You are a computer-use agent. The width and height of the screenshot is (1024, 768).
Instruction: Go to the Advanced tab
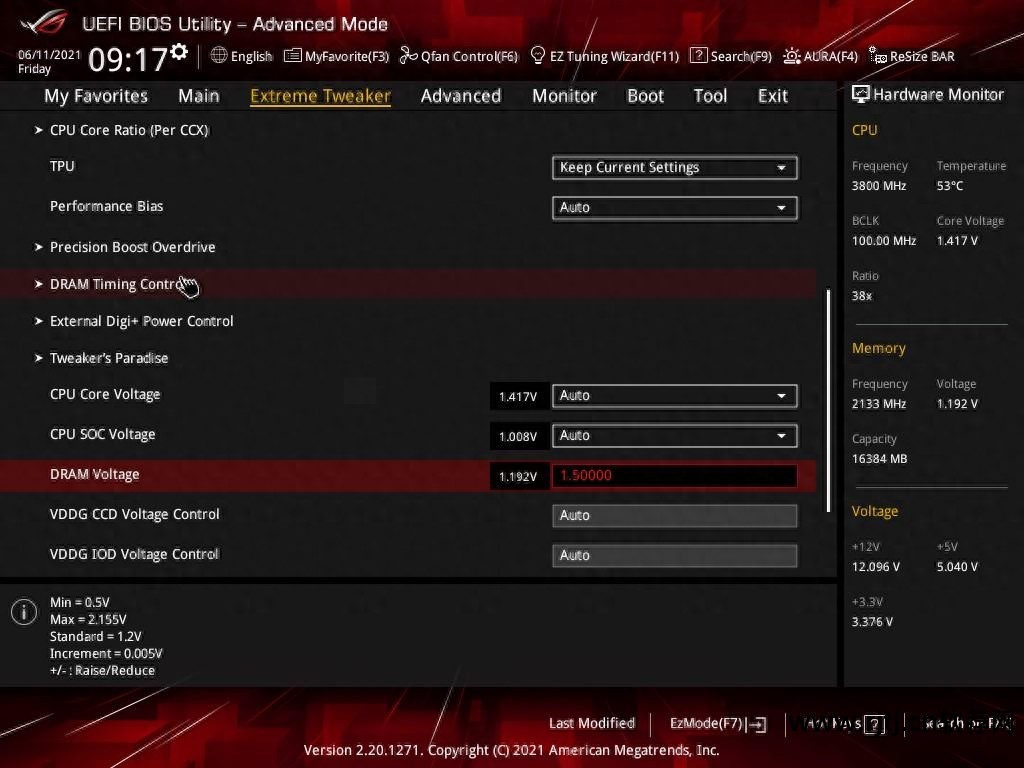pos(461,96)
